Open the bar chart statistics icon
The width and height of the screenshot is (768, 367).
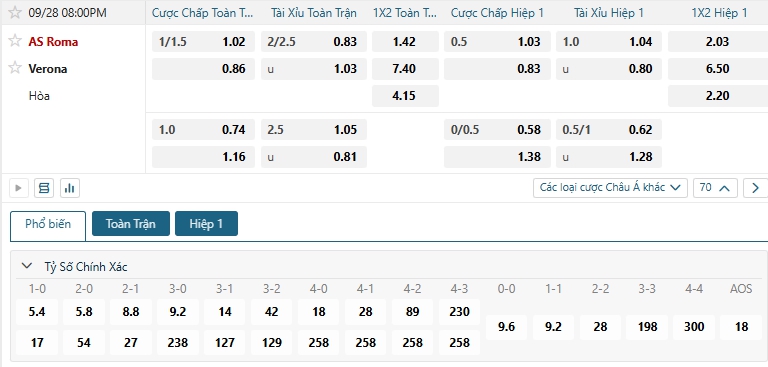(x=70, y=188)
